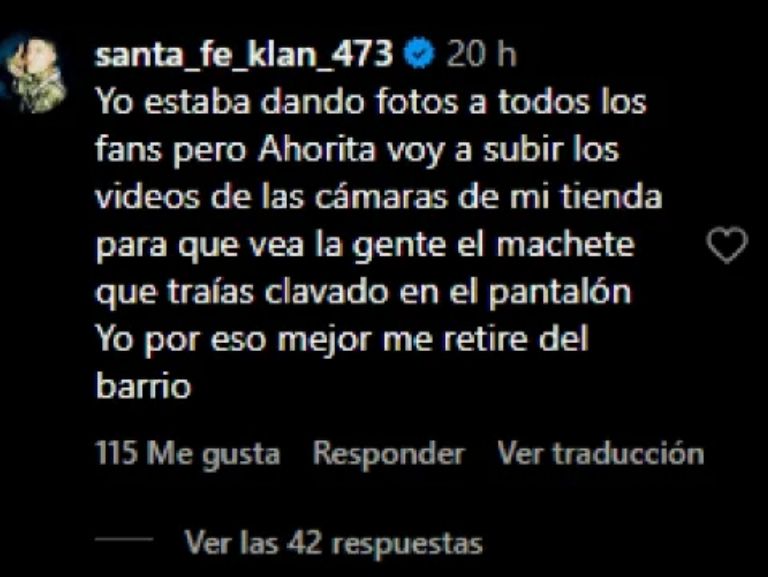Open santa_fe_klan_473 profile picture
The height and width of the screenshot is (577, 768).
[33, 72]
